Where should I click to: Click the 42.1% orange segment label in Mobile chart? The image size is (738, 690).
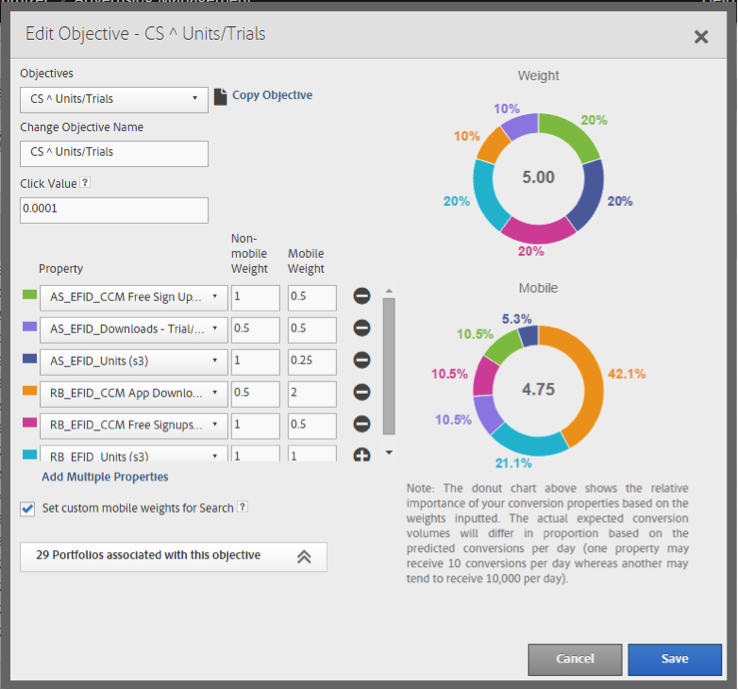coord(626,374)
